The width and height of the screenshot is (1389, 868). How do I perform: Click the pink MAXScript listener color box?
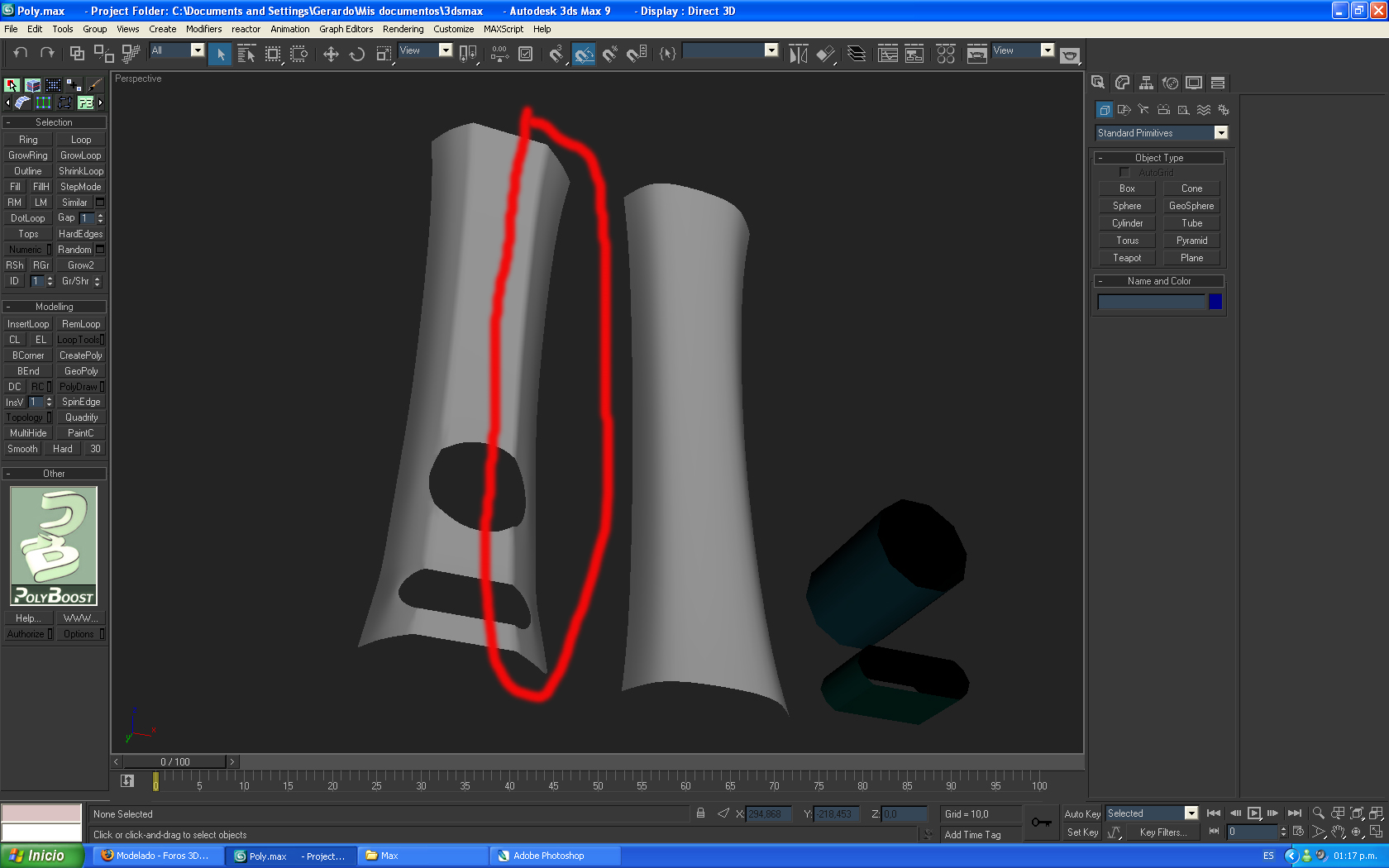click(x=41, y=813)
